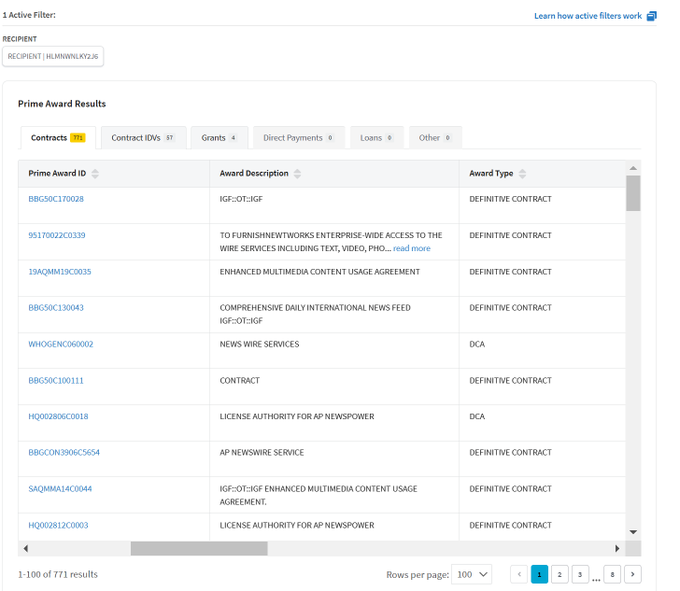This screenshot has width=680, height=591.
Task: Open the Rows per page dropdown
Action: pyautogui.click(x=471, y=574)
